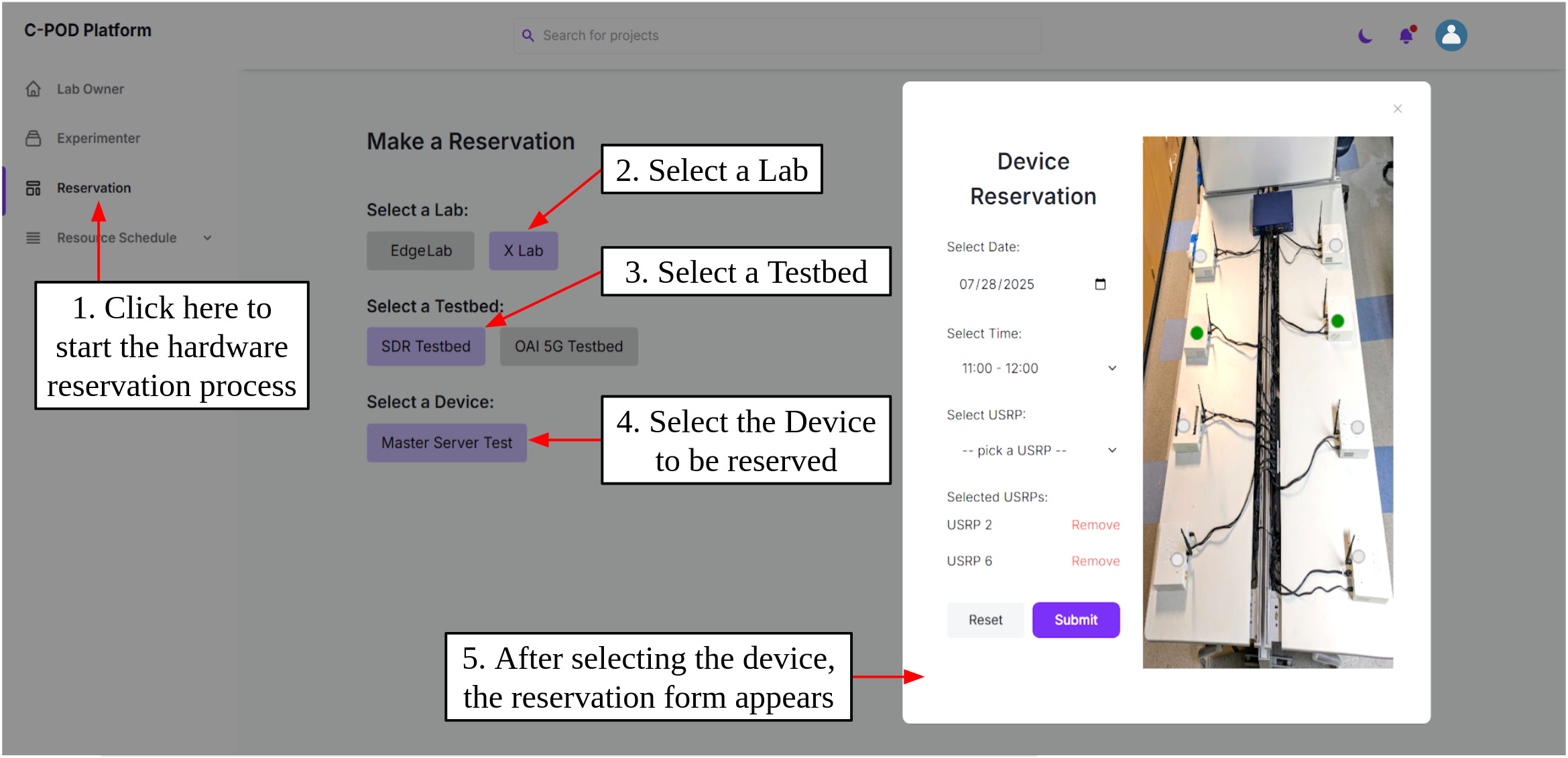The image size is (1568, 758).
Task: Click green USRP marker on left
Action: click(x=1197, y=333)
